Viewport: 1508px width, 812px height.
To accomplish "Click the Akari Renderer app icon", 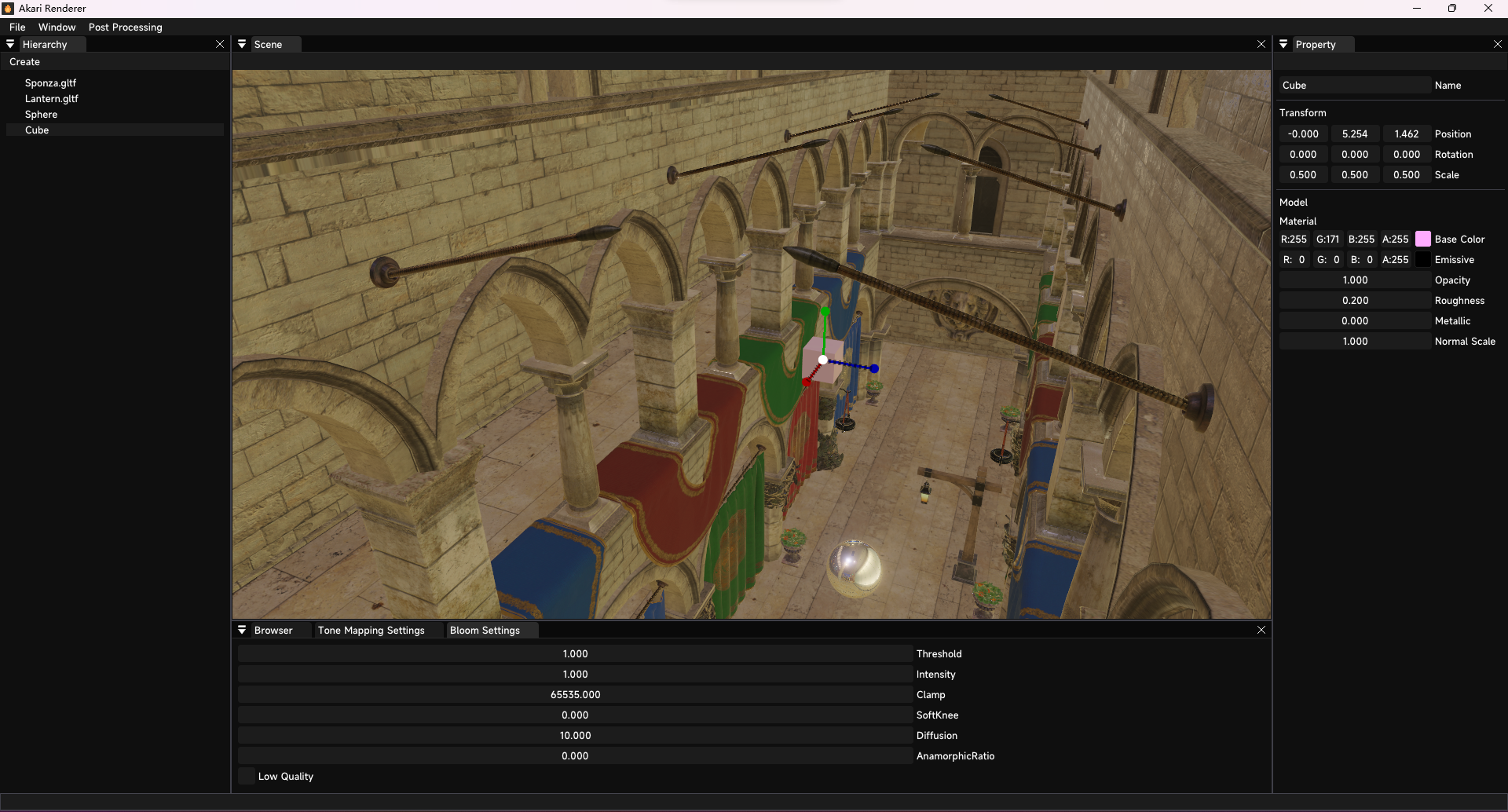I will (8, 8).
